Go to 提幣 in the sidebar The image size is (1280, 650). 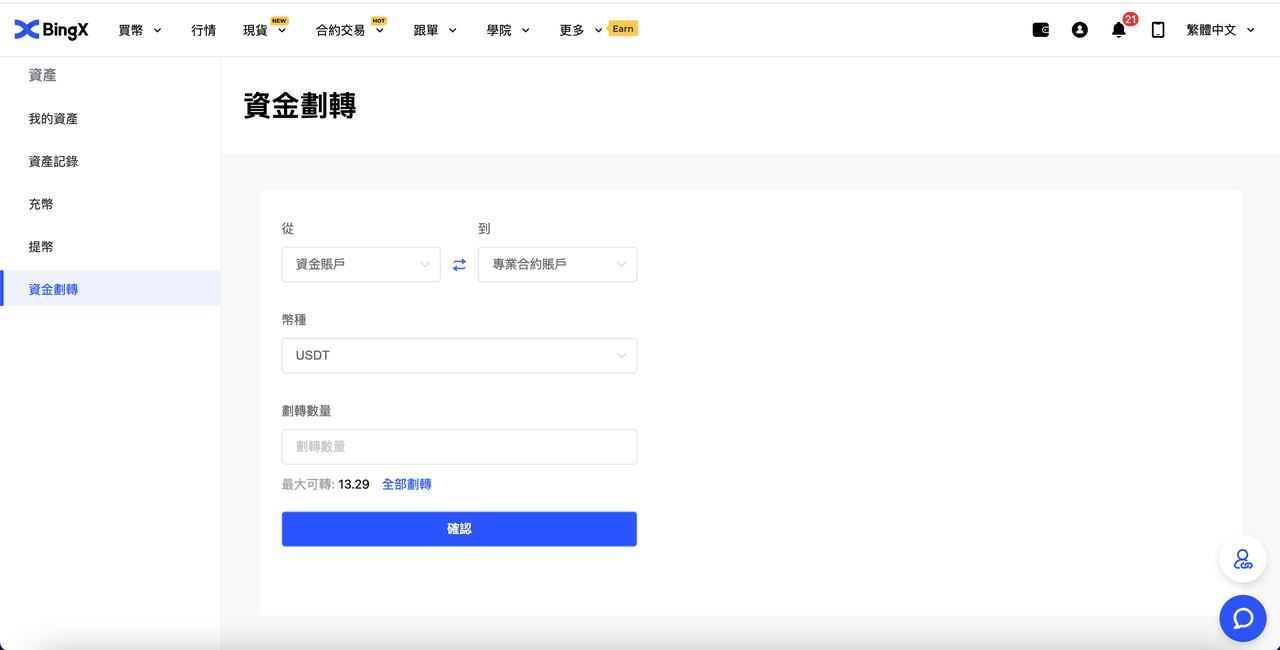(41, 247)
